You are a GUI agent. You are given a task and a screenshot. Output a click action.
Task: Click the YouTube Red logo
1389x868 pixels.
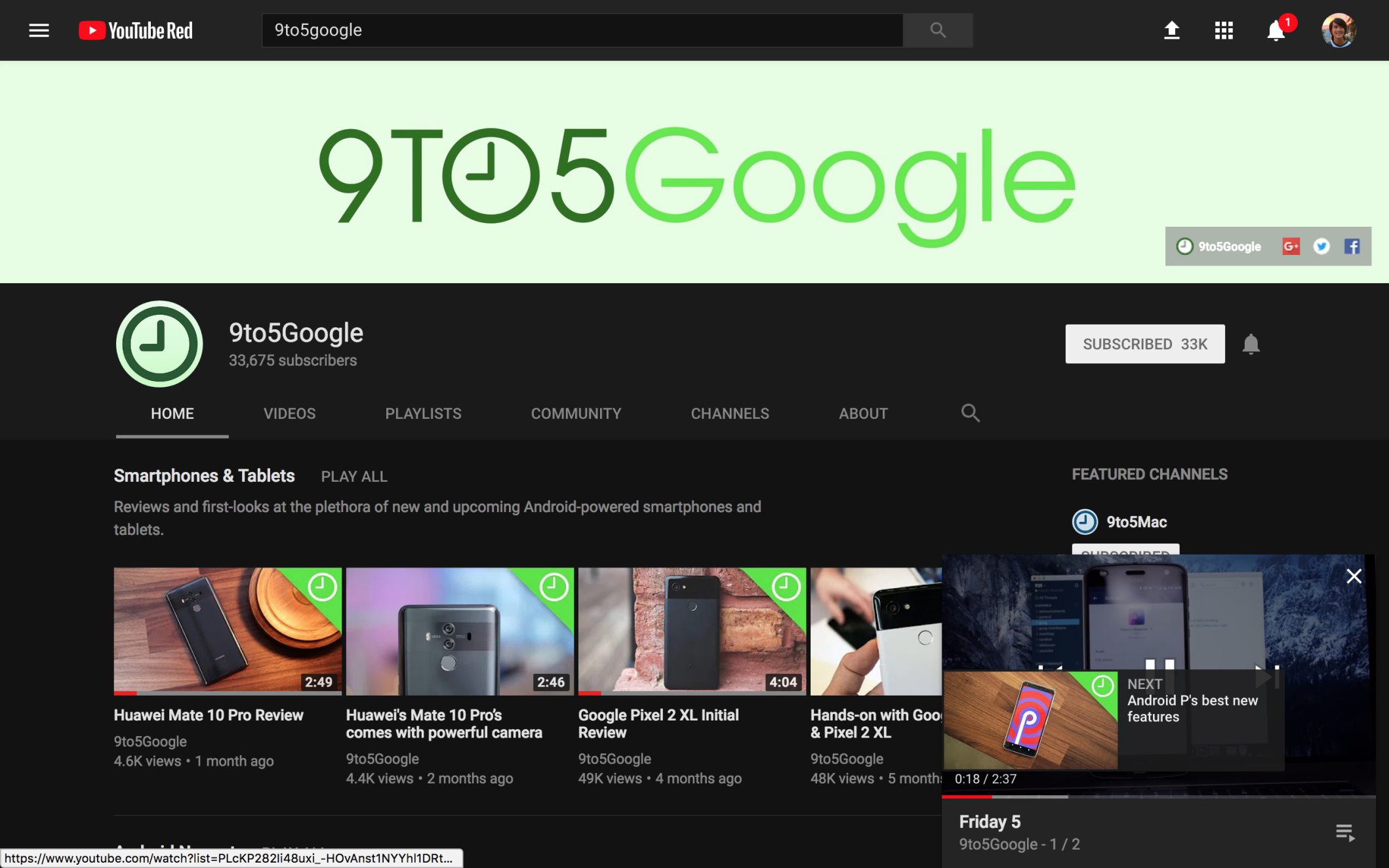tap(136, 30)
